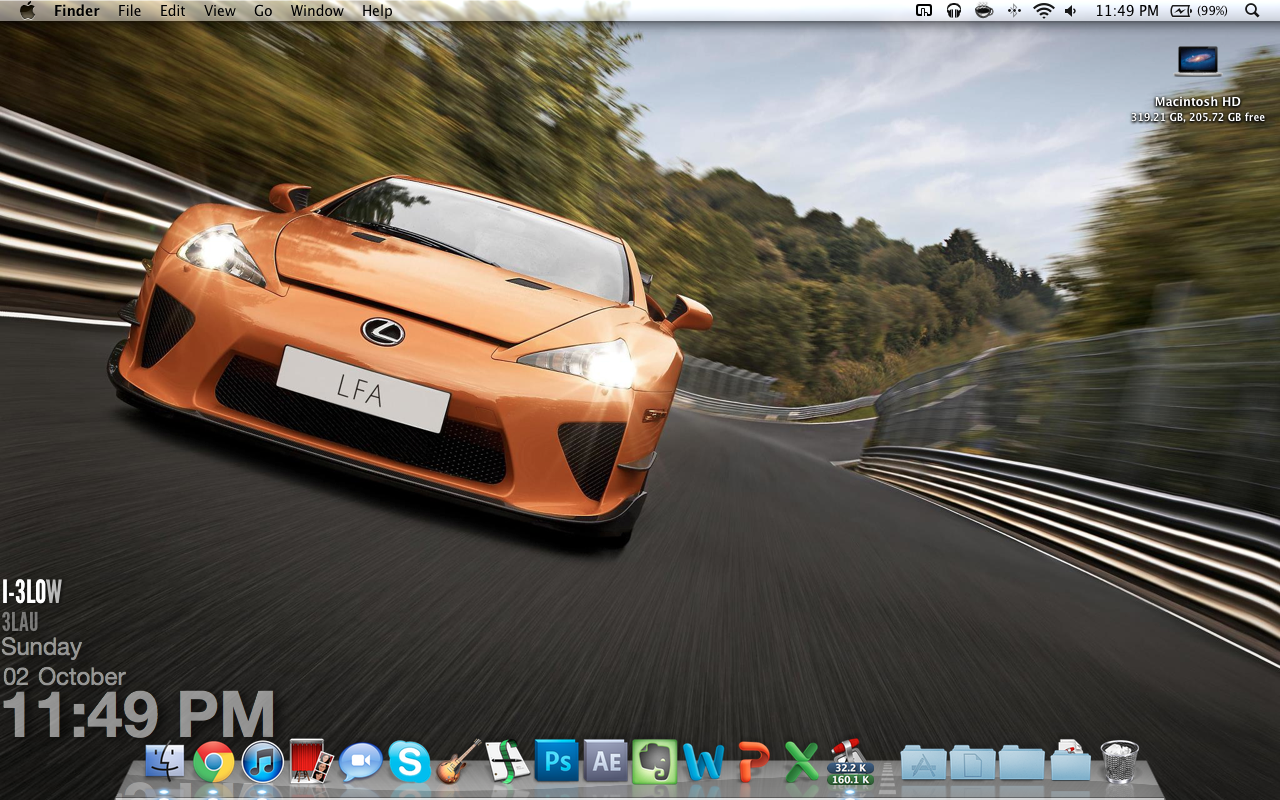1280x800 pixels.
Task: Open the Wi-Fi status menu
Action: [1043, 11]
